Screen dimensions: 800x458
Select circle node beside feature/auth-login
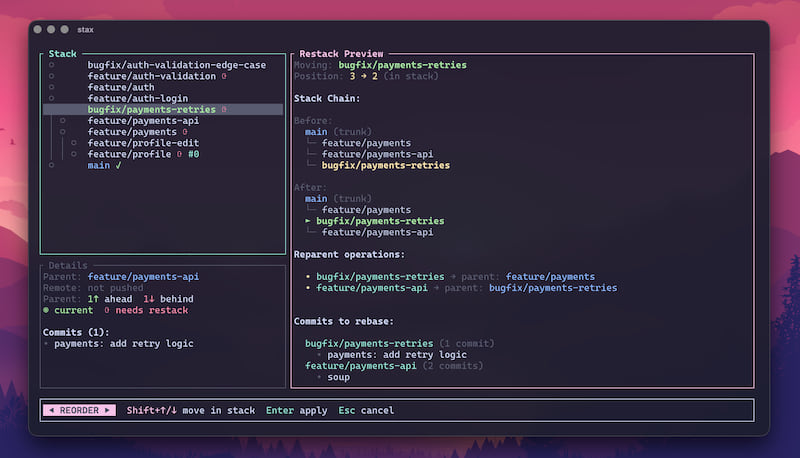click(51, 98)
